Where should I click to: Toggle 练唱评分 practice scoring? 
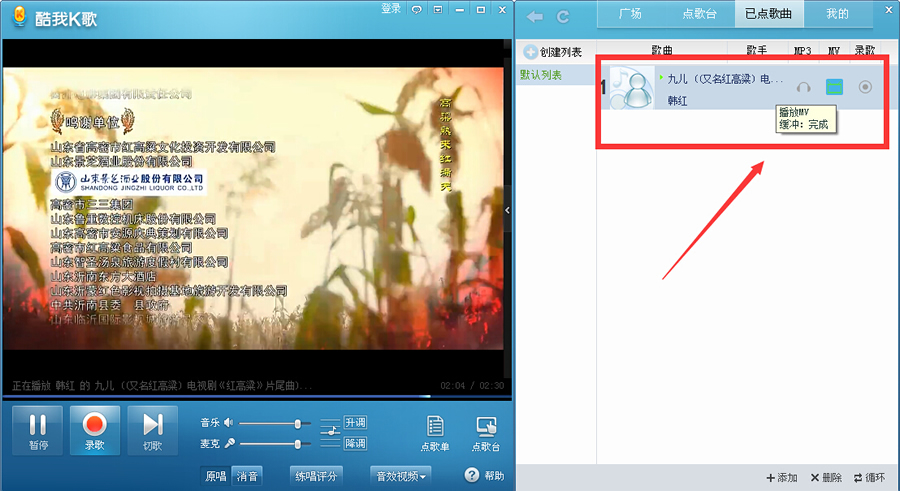click(x=317, y=476)
